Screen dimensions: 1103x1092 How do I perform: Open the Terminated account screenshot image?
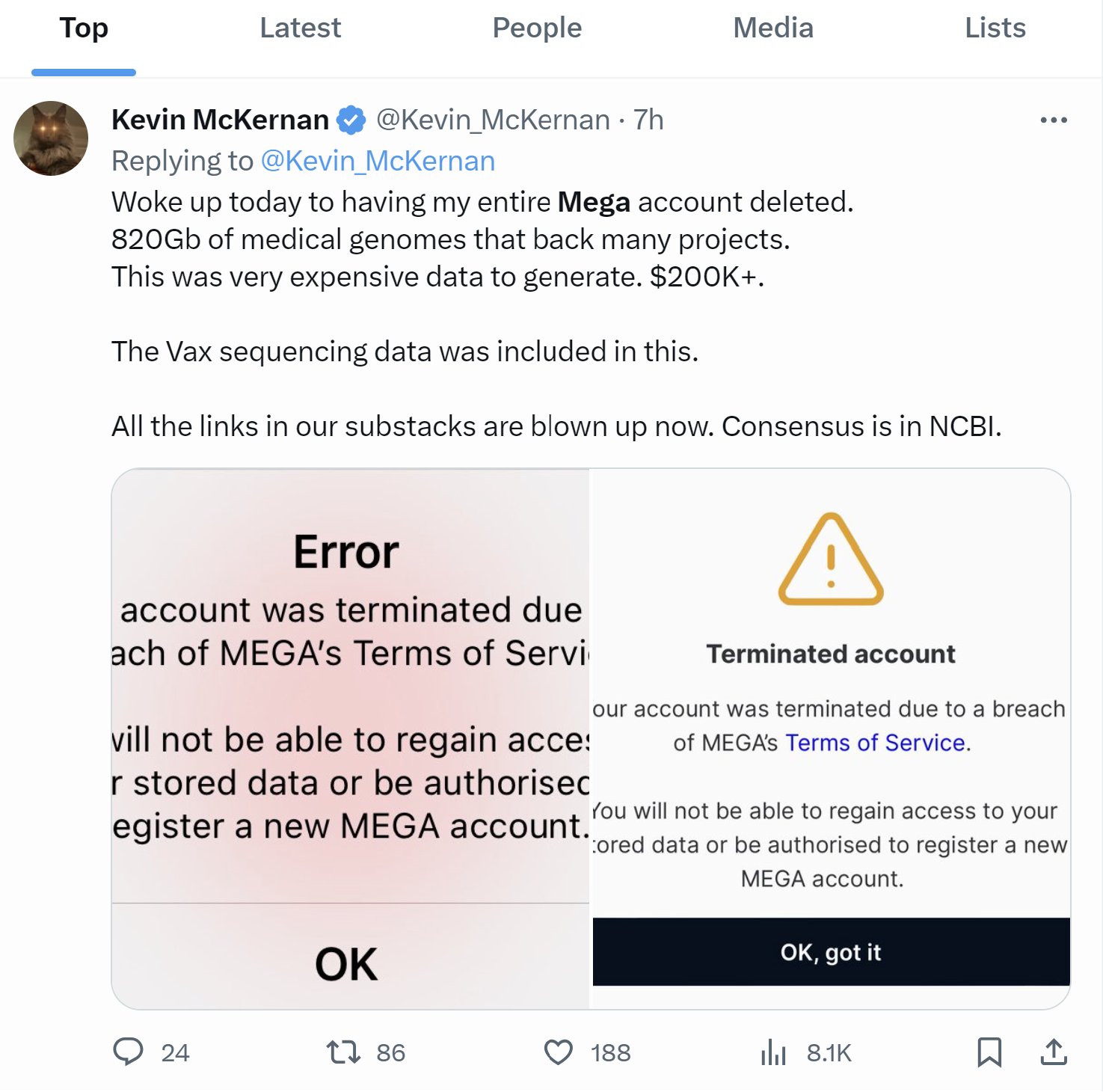[x=831, y=739]
